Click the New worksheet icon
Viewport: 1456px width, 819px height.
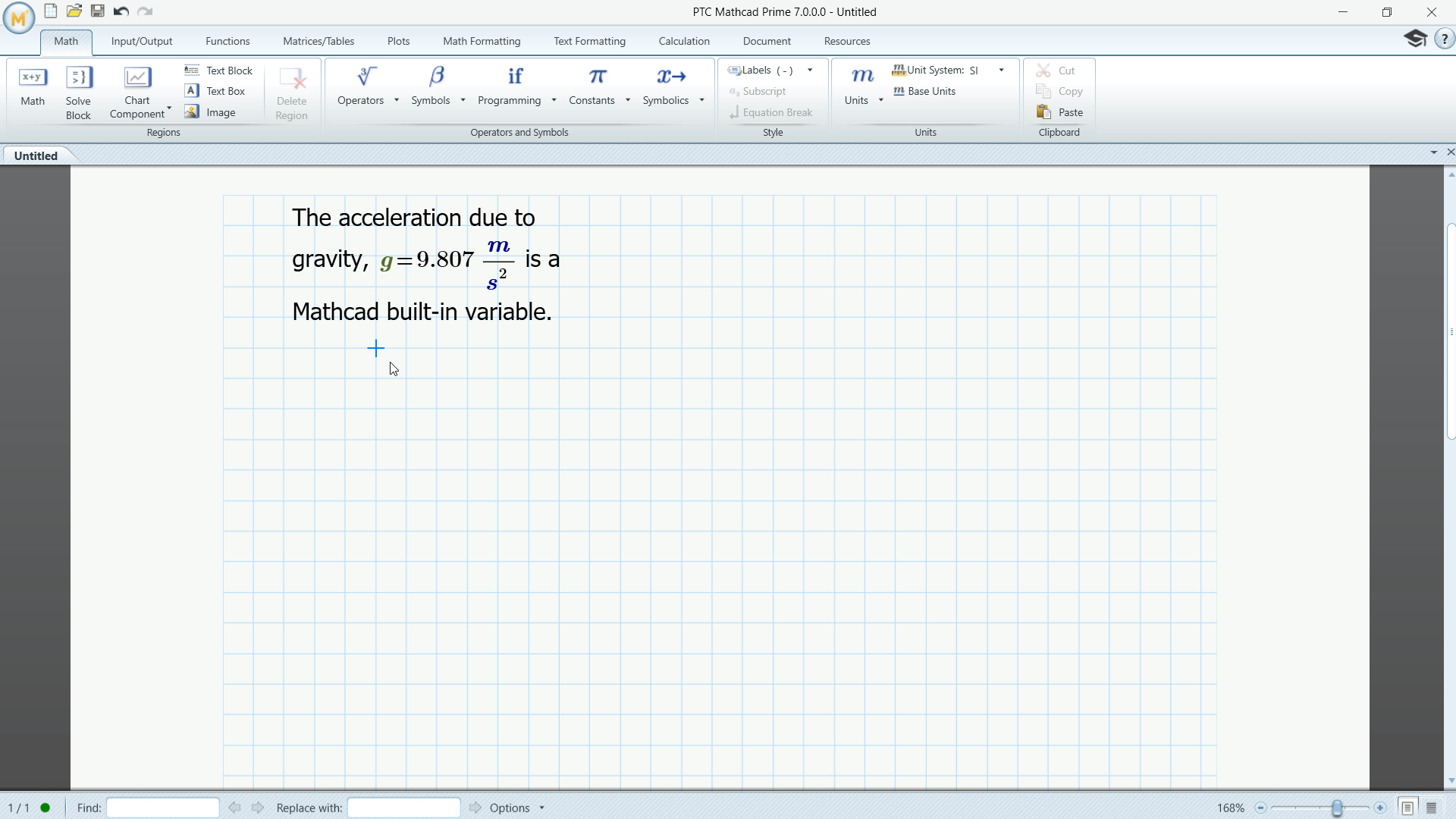point(51,11)
